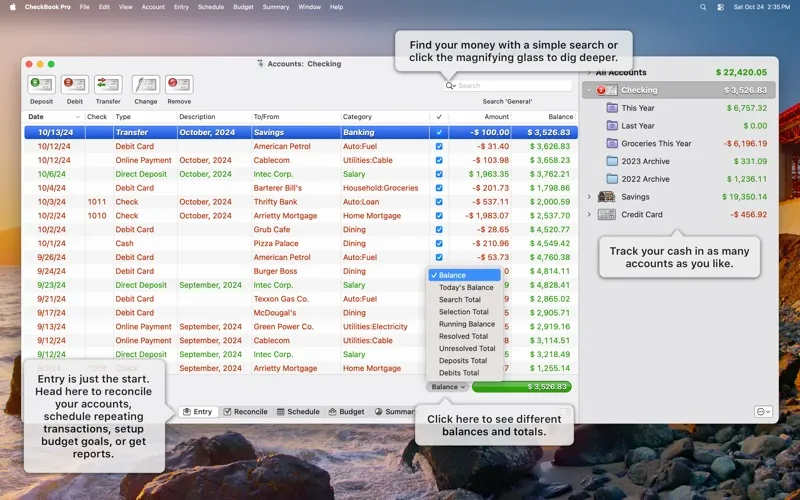
Task: Toggle cleared checkbox for Intec Corp. 10/6/24
Action: click(x=439, y=174)
